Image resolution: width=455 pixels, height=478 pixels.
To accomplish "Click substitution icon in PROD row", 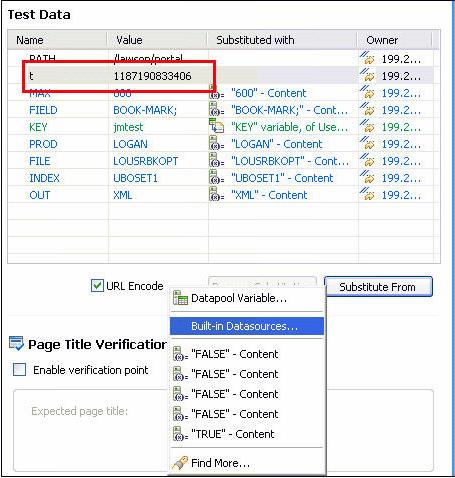I will pos(217,144).
